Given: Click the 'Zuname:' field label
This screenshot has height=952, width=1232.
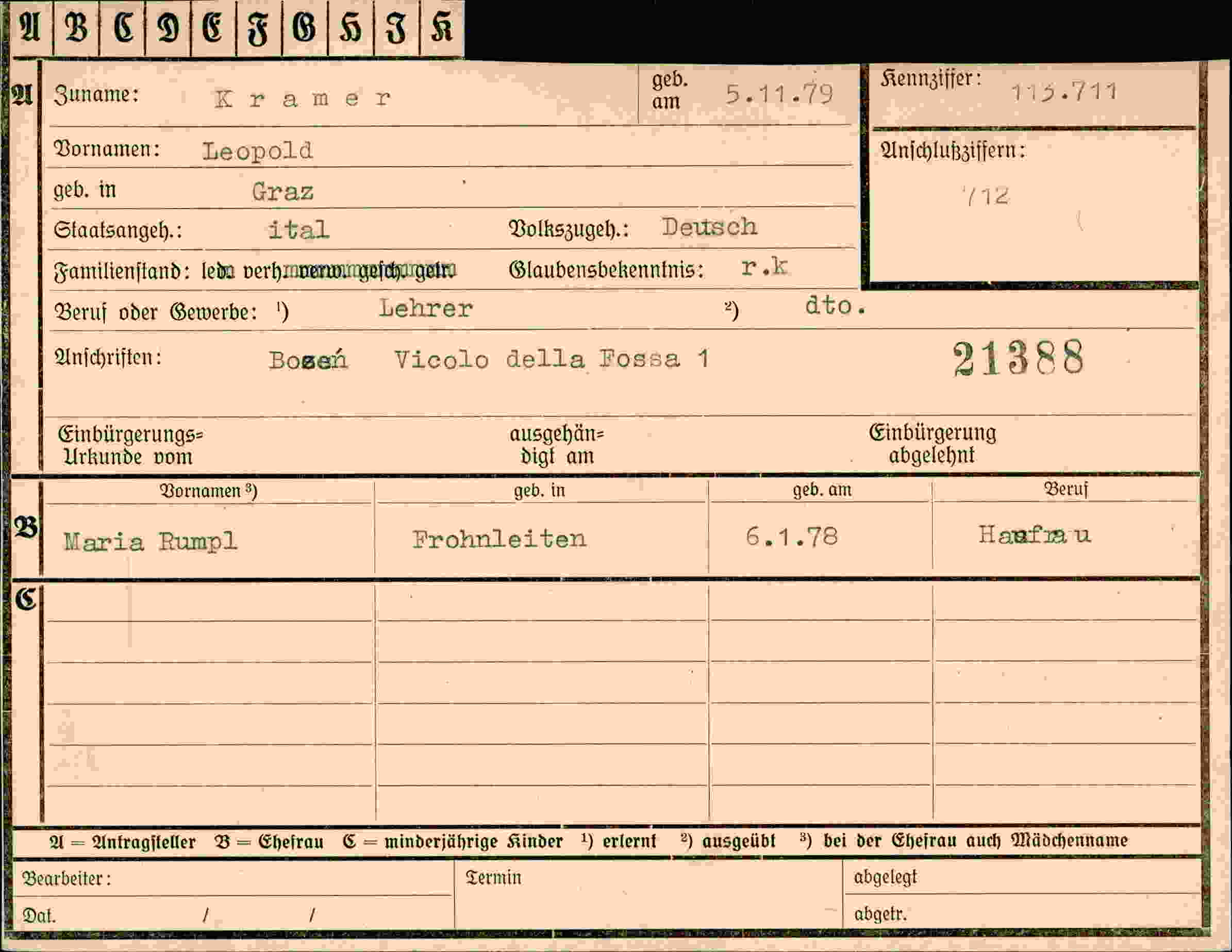Looking at the screenshot, I should tap(96, 94).
